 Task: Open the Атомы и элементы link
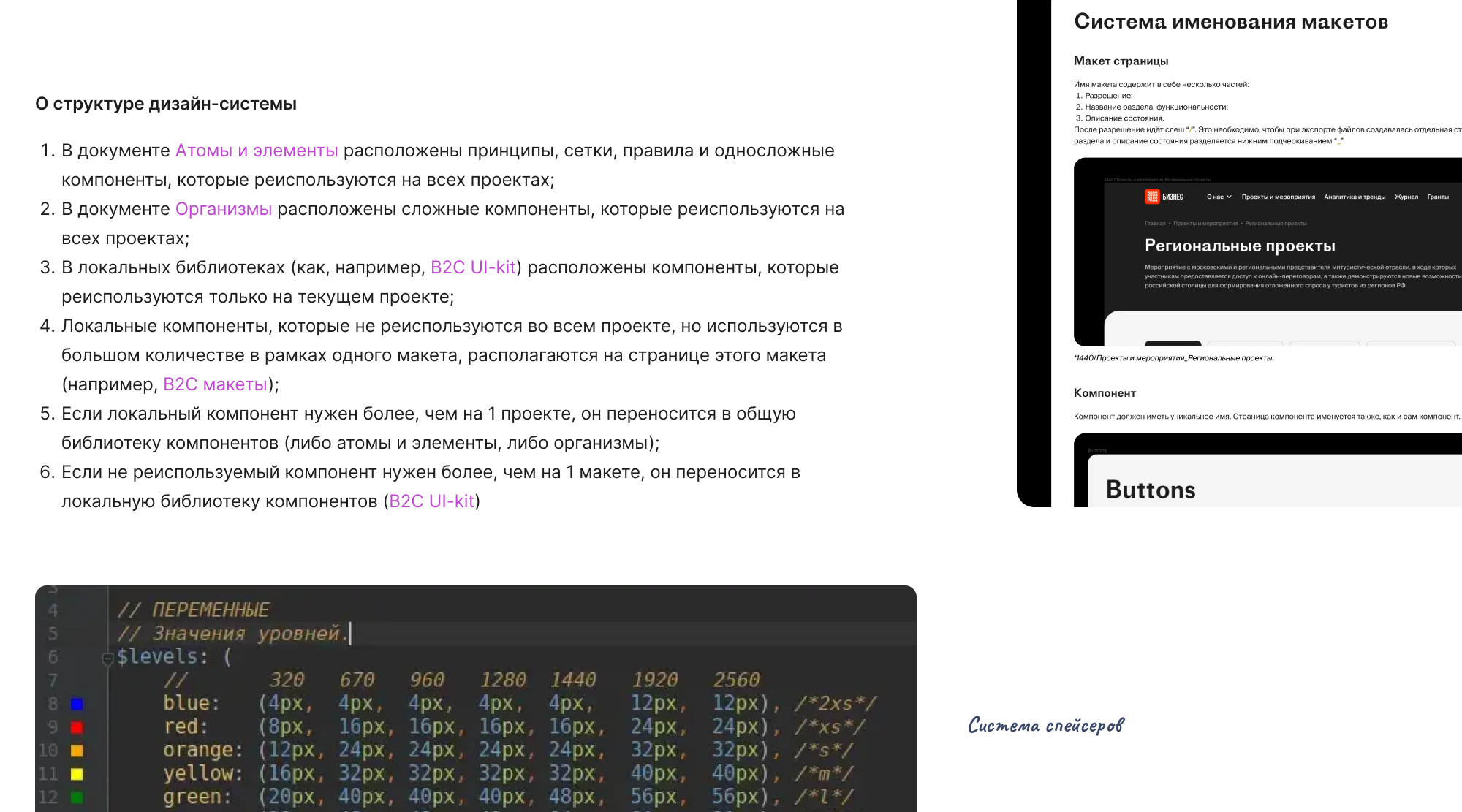click(x=257, y=151)
